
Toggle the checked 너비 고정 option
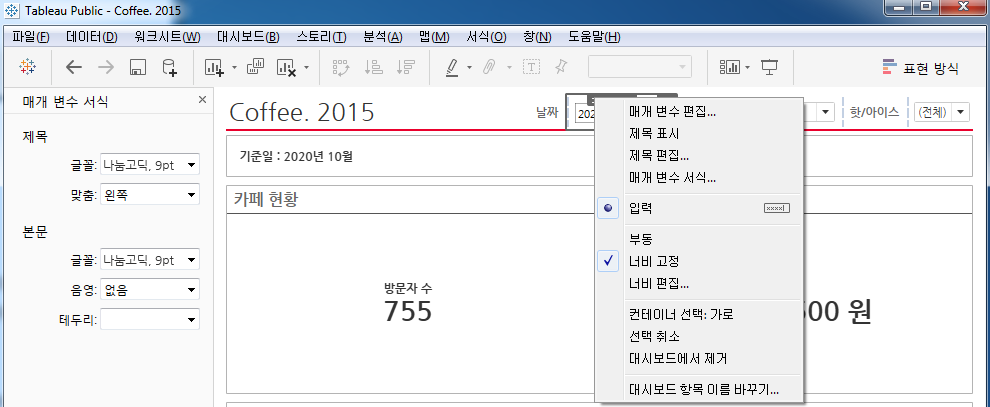[x=699, y=261]
